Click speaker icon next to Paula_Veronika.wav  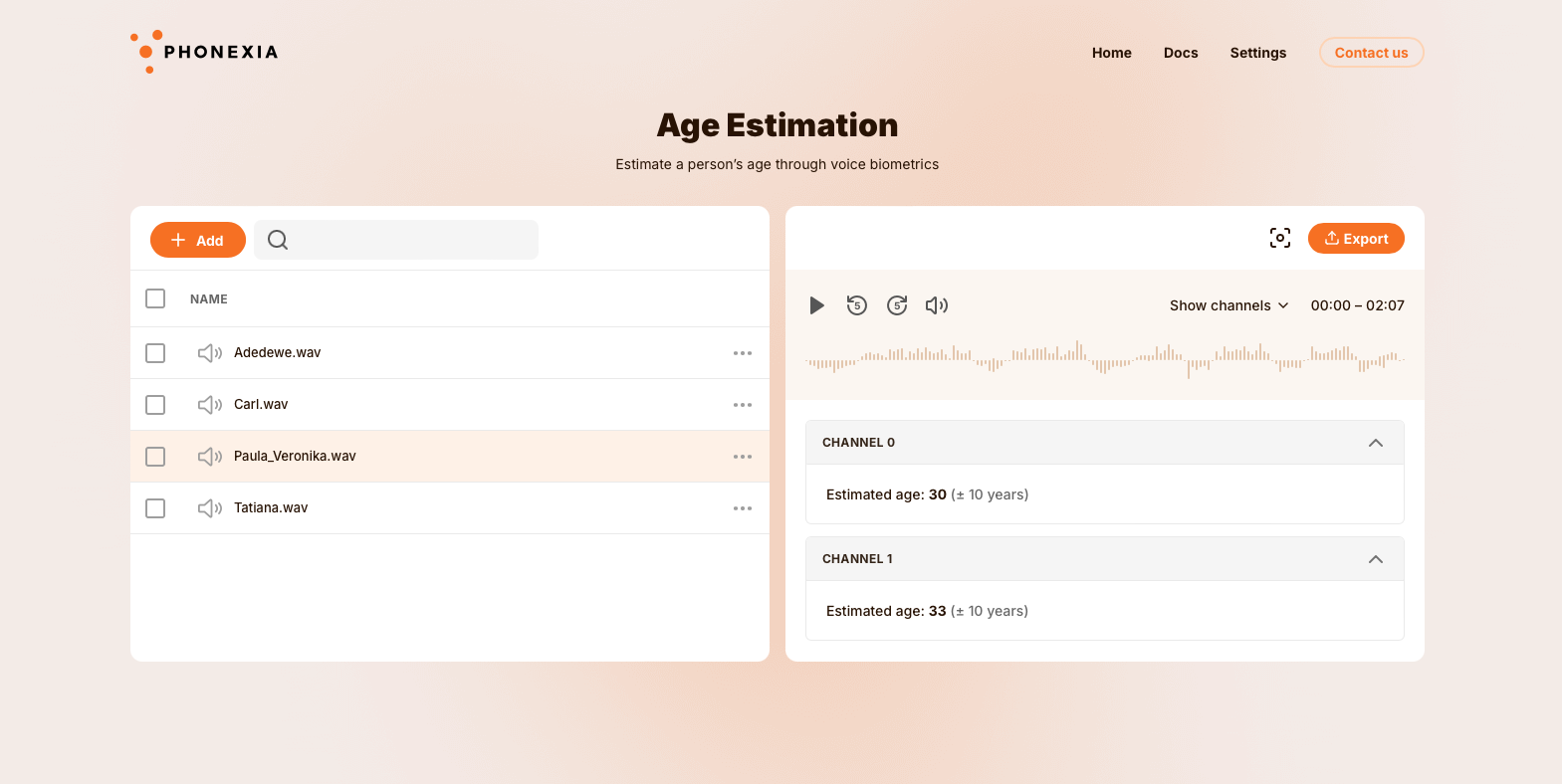210,457
